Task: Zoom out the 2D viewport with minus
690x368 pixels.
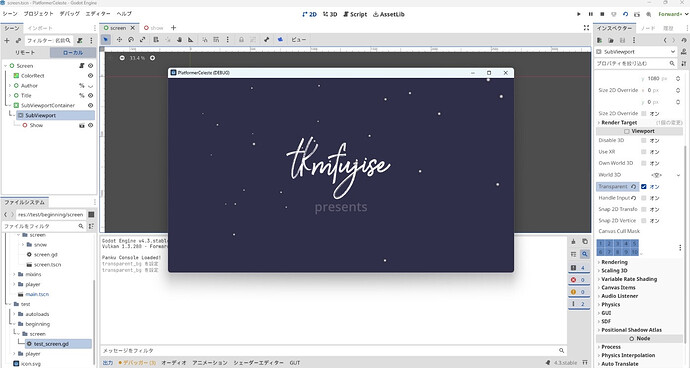Action: coord(122,58)
